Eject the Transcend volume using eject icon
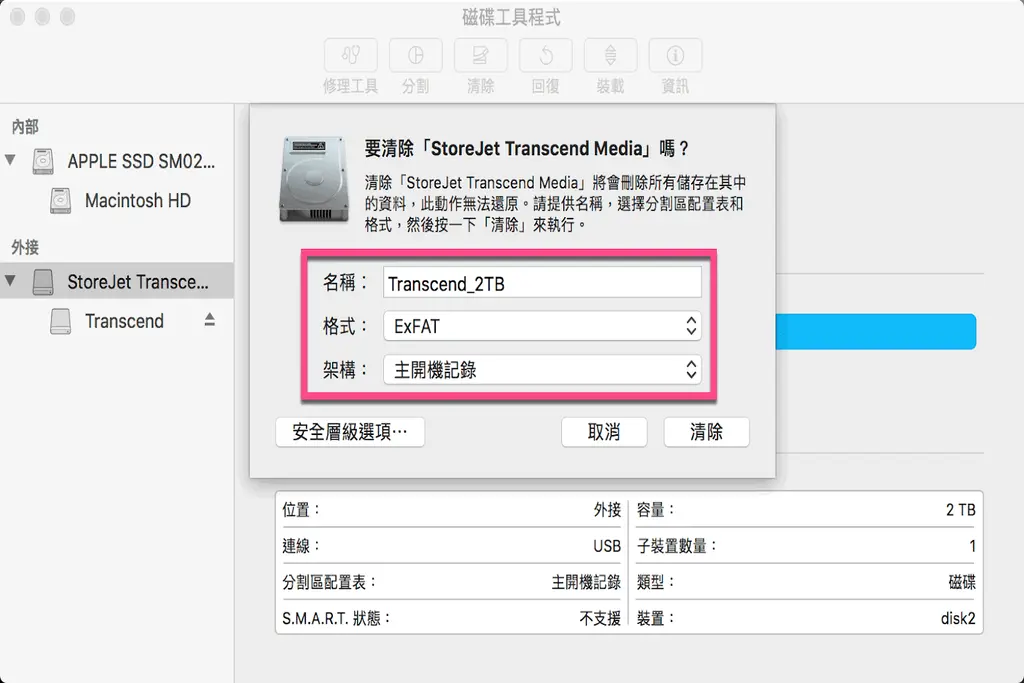The image size is (1024, 683). coord(210,320)
